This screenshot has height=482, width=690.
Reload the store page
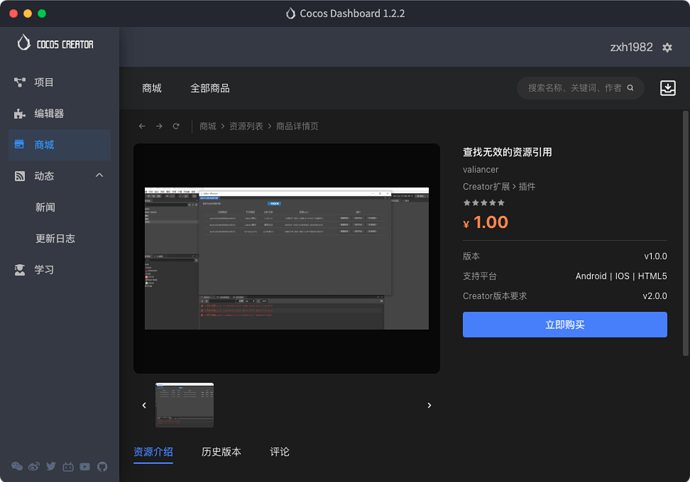[176, 126]
